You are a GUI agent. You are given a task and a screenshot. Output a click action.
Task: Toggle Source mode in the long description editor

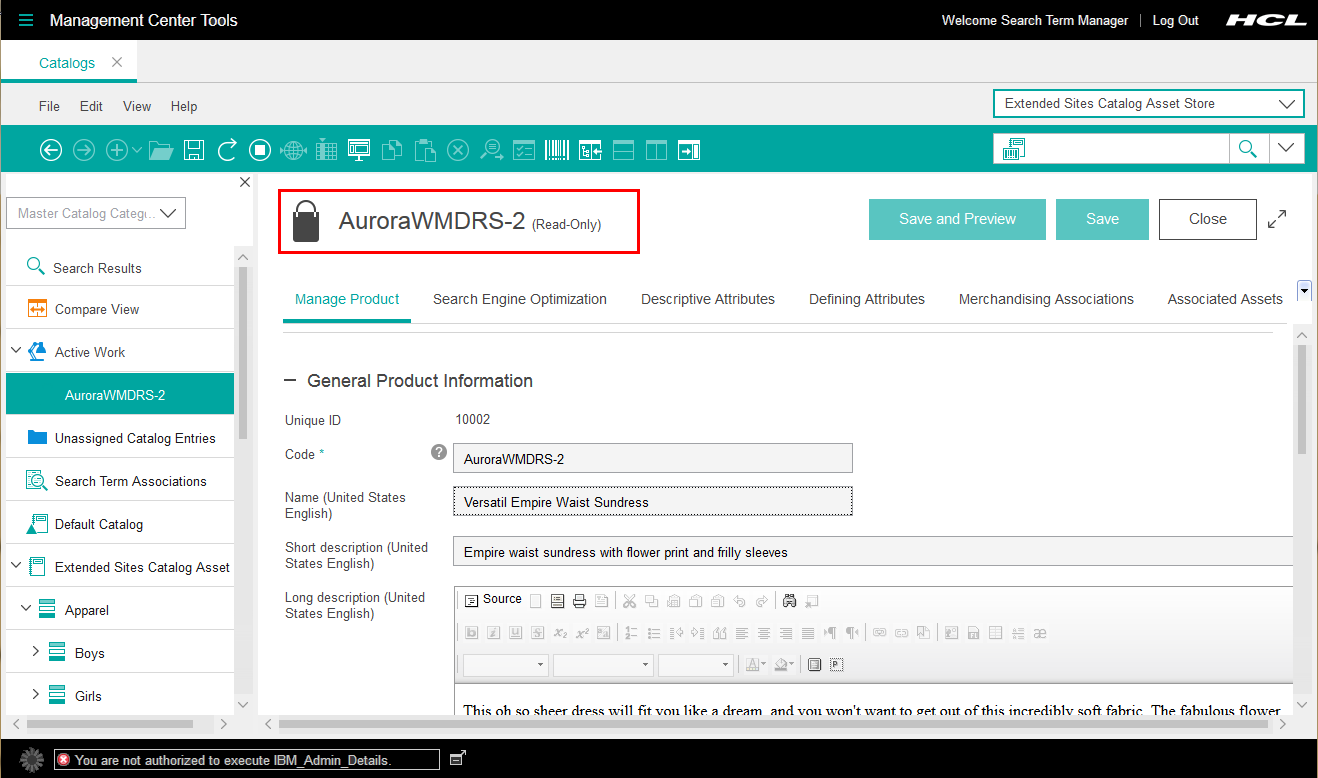pyautogui.click(x=494, y=598)
